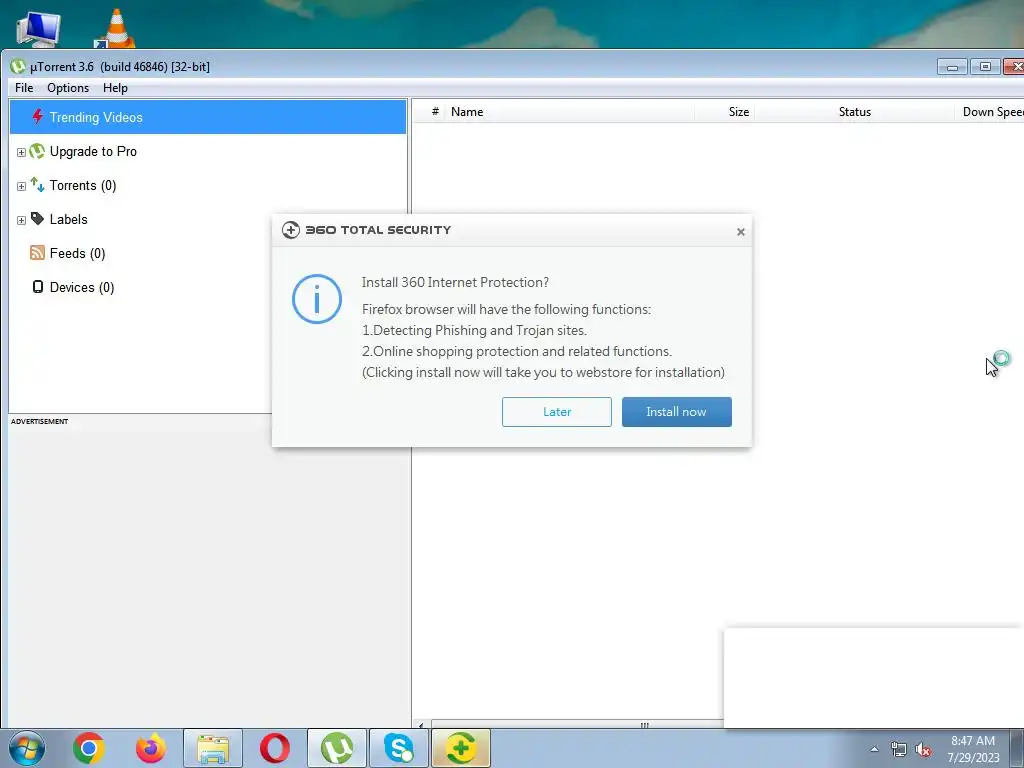Image resolution: width=1024 pixels, height=768 pixels.
Task: Click '1.Detecting Phishing and Trojan sites.' text
Action: (474, 330)
